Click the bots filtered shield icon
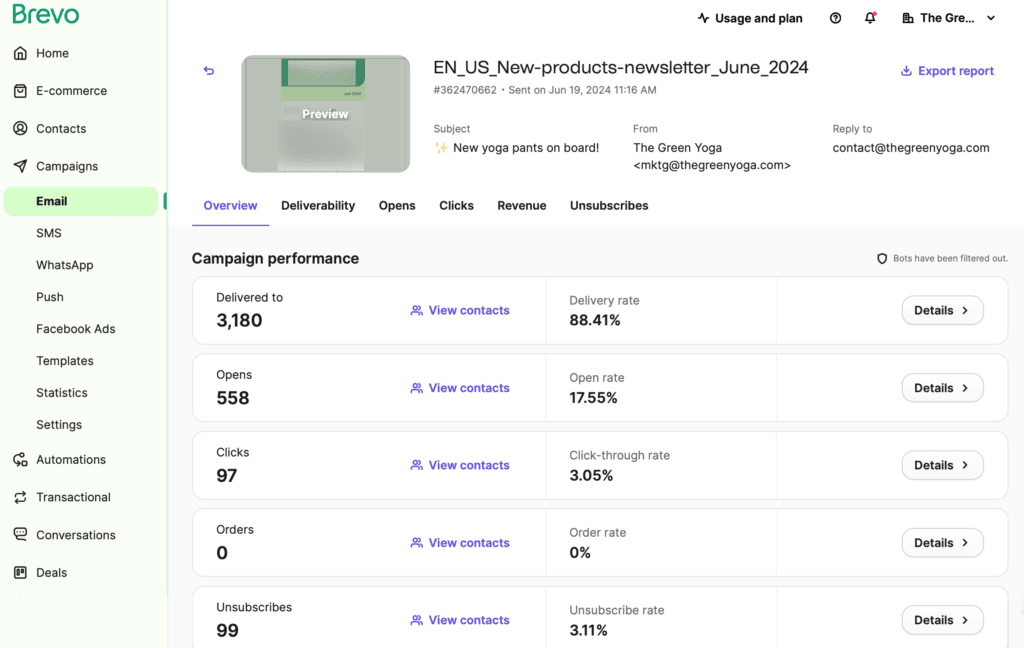Viewport: 1024px width, 648px height. [882, 259]
